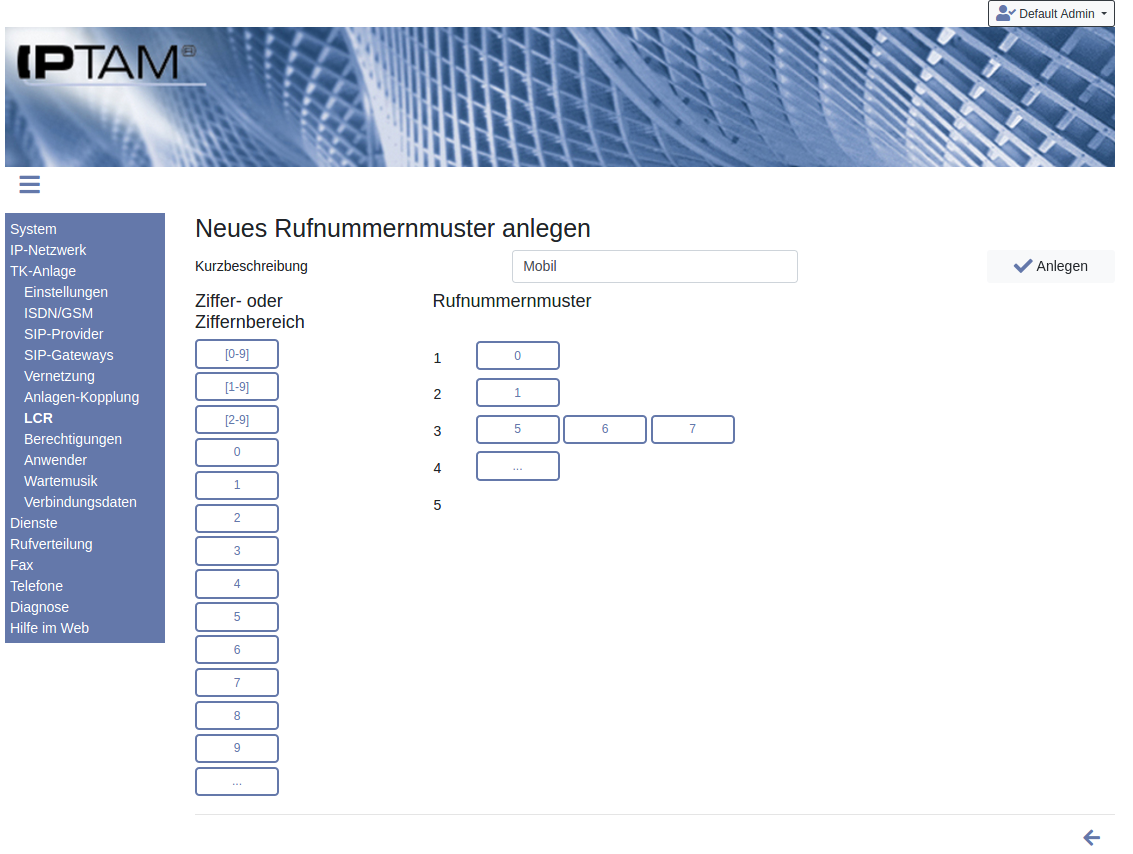Click the wildcard '...' button in digit list
The image size is (1133, 854).
pyautogui.click(x=237, y=782)
